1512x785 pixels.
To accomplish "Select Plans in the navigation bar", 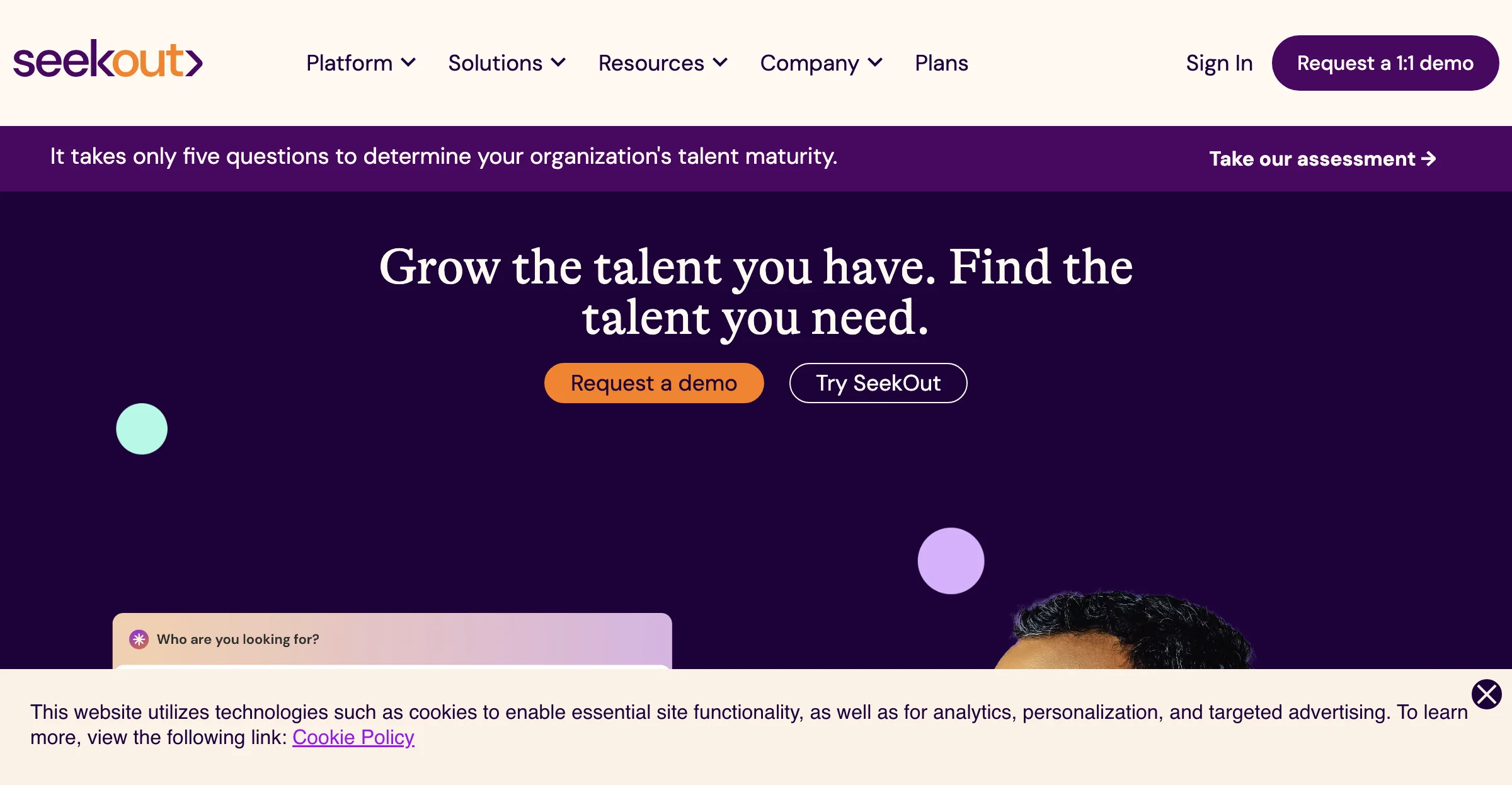I will [941, 62].
